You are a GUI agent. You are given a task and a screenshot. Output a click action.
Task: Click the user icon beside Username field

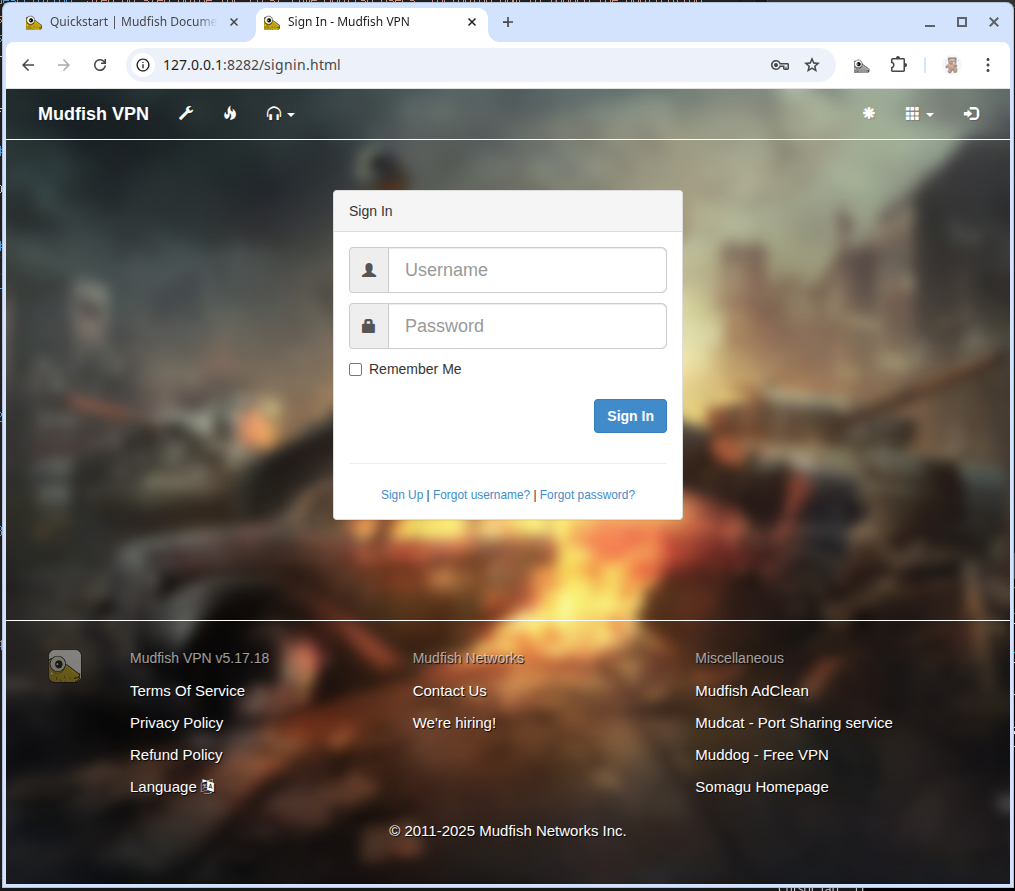tap(369, 270)
